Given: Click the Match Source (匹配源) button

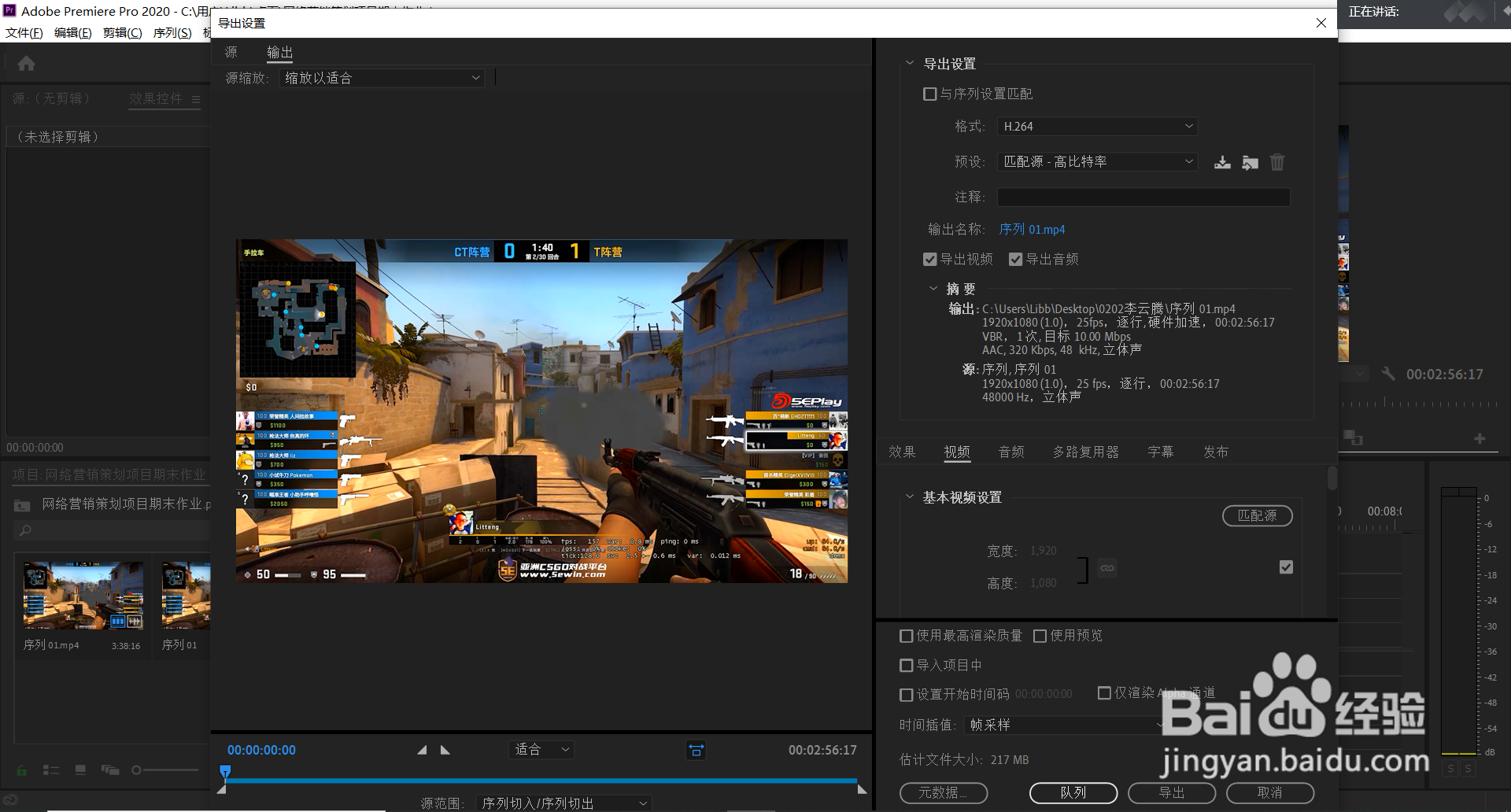Looking at the screenshot, I should (1258, 515).
